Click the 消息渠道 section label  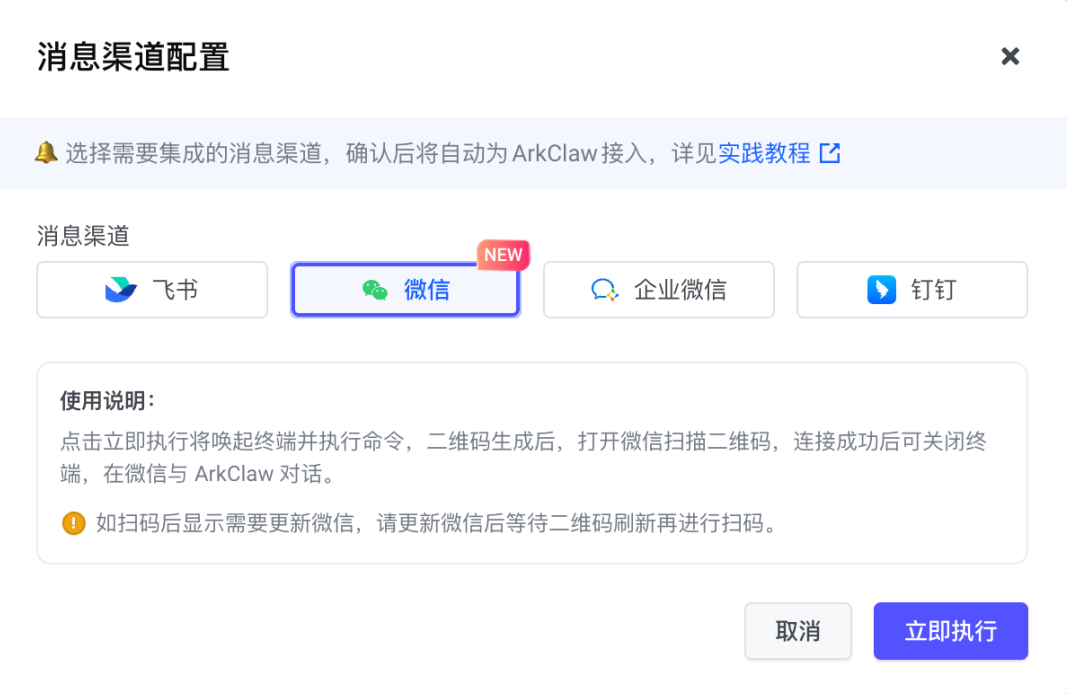pos(83,236)
